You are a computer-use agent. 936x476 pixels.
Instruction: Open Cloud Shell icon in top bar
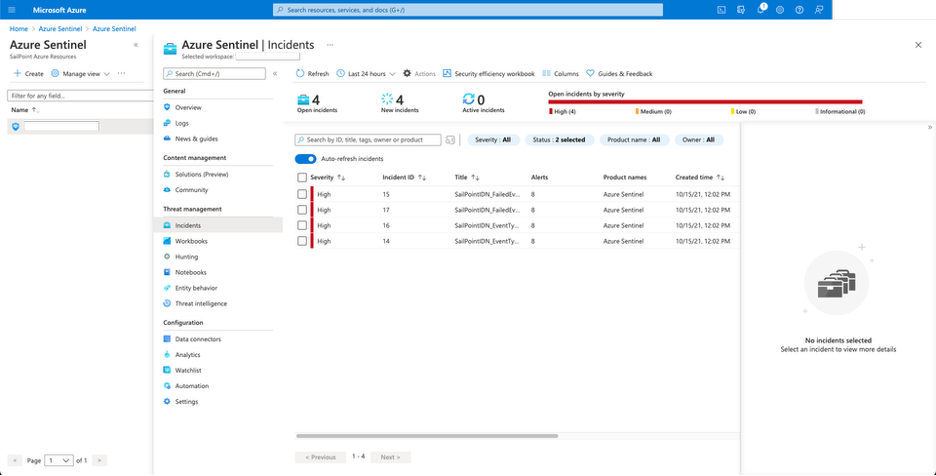click(721, 10)
